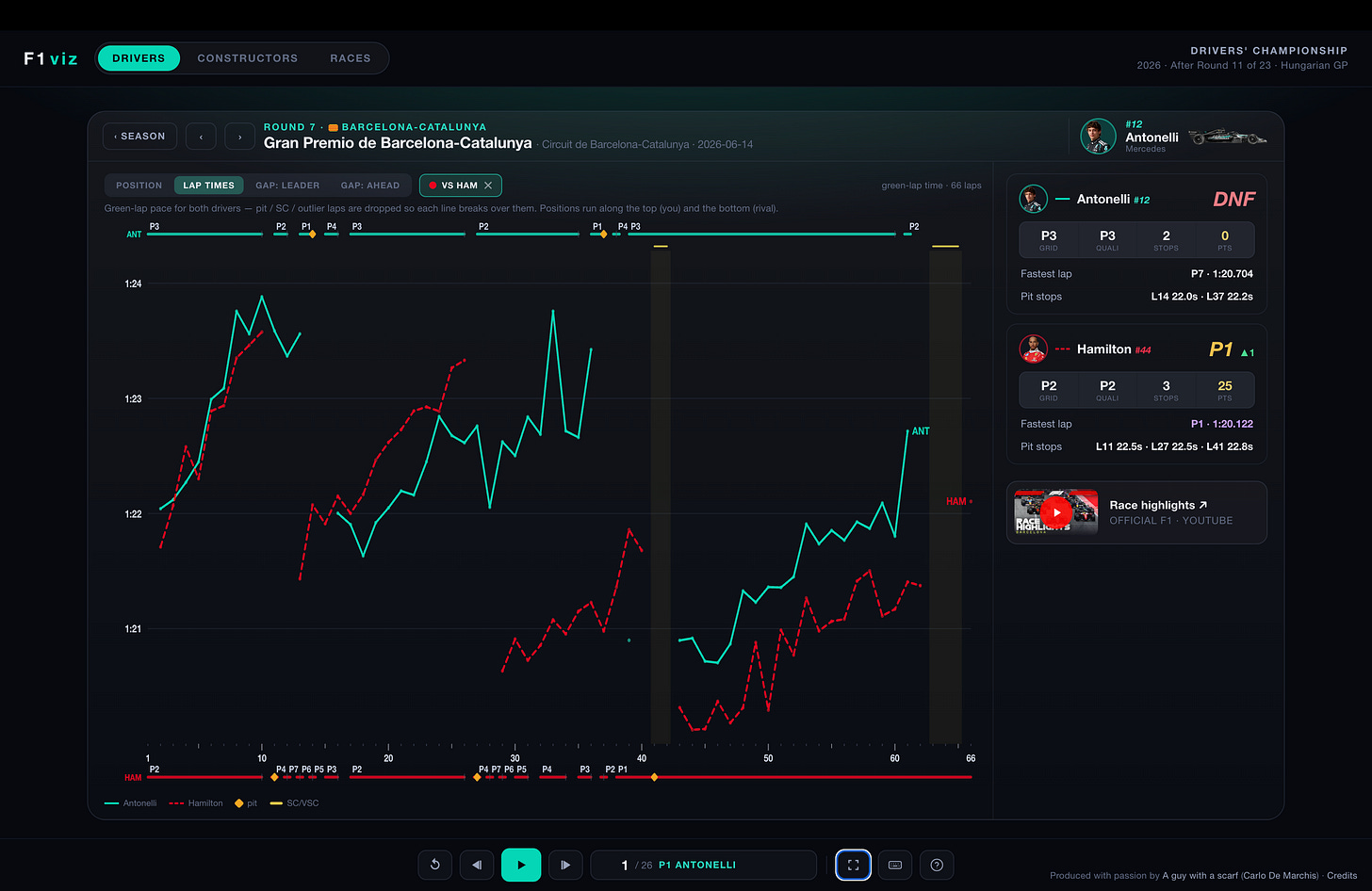Click Hamilton's 25 PTS stat
Viewport: 1372px width, 891px height.
pyautogui.click(x=1225, y=390)
